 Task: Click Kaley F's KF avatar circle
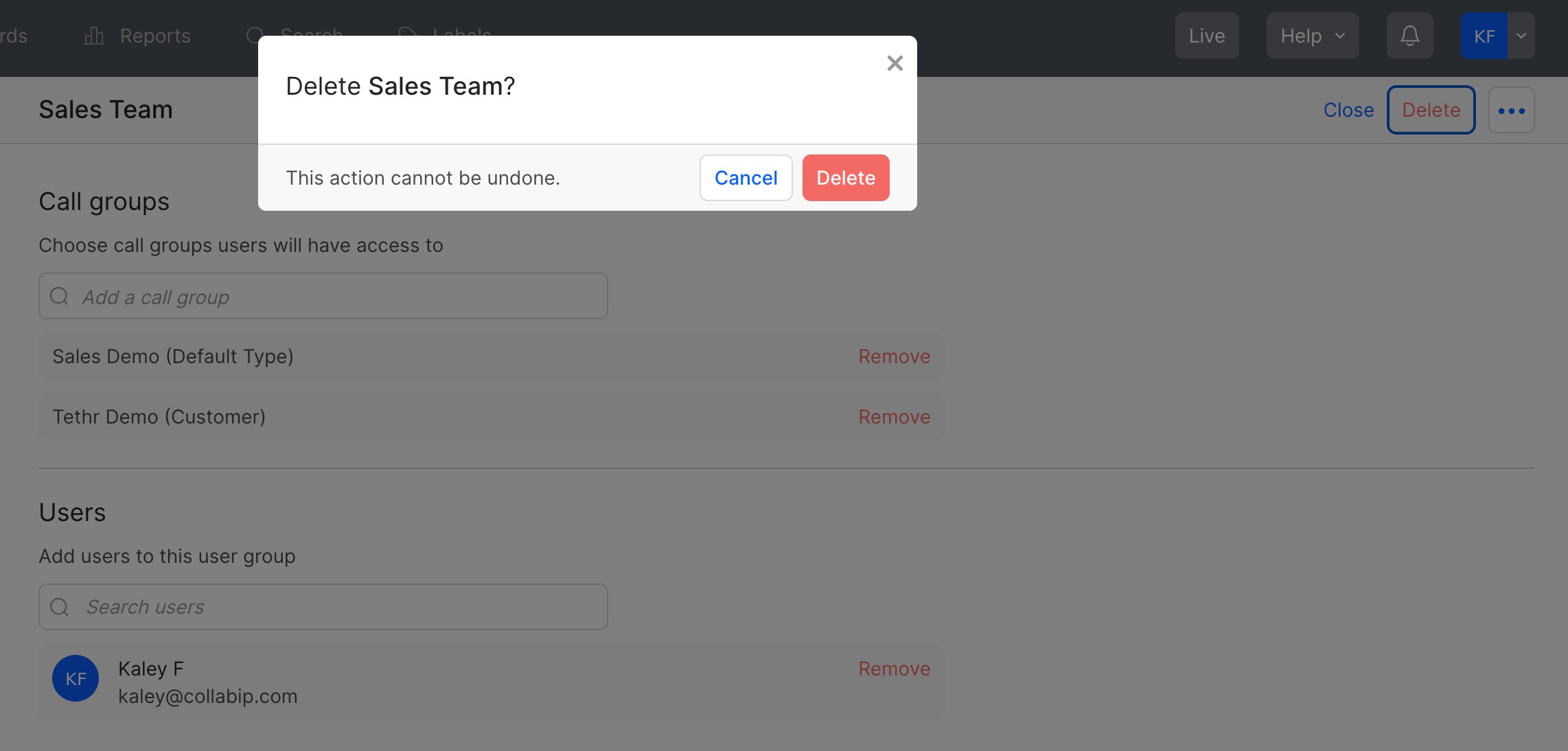[x=76, y=678]
